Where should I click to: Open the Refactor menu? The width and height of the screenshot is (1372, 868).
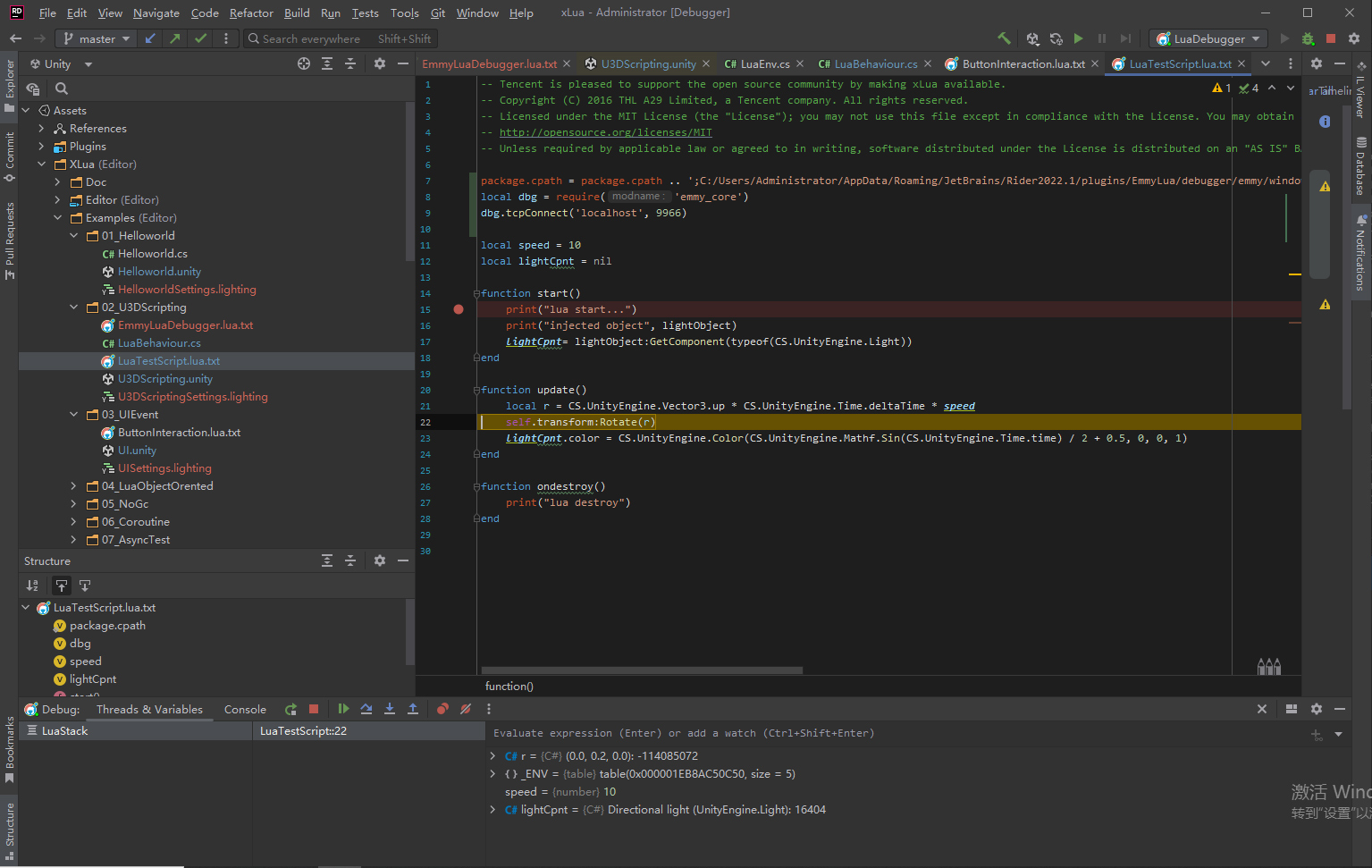(x=251, y=13)
